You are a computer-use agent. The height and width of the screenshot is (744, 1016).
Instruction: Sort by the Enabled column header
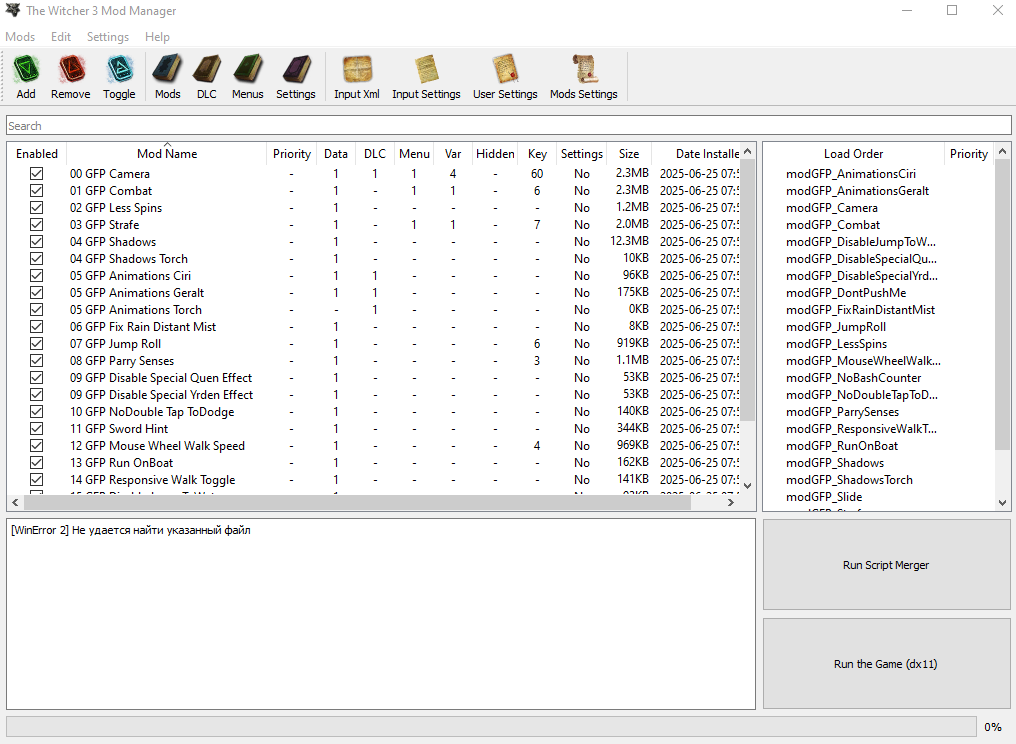click(37, 154)
